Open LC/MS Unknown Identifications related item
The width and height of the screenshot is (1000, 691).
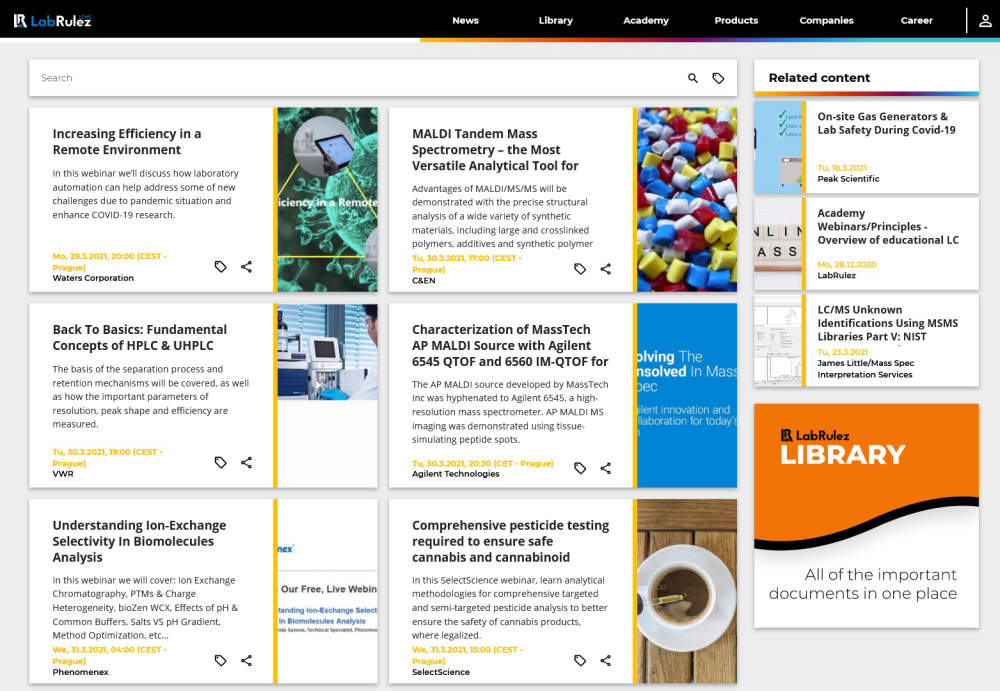(x=887, y=323)
